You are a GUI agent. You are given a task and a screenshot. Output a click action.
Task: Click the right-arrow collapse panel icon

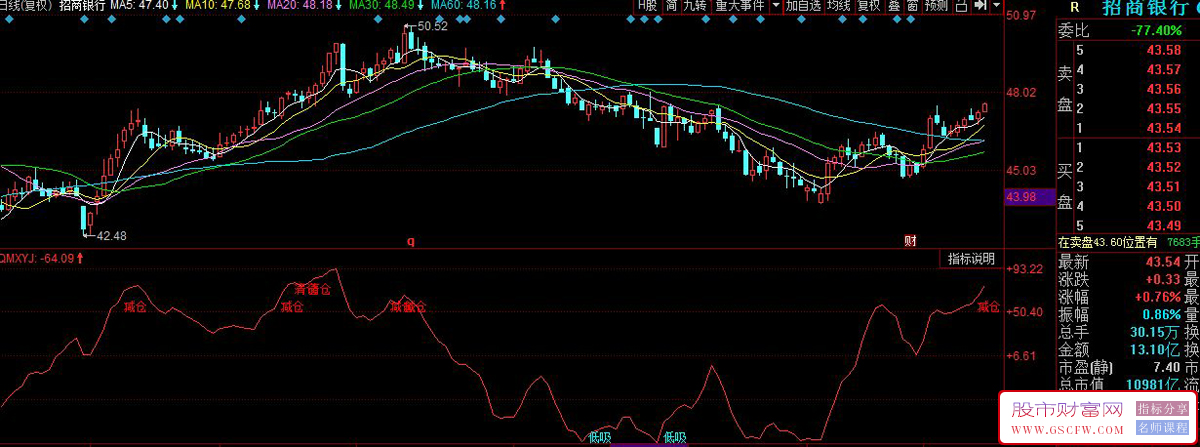(981, 6)
